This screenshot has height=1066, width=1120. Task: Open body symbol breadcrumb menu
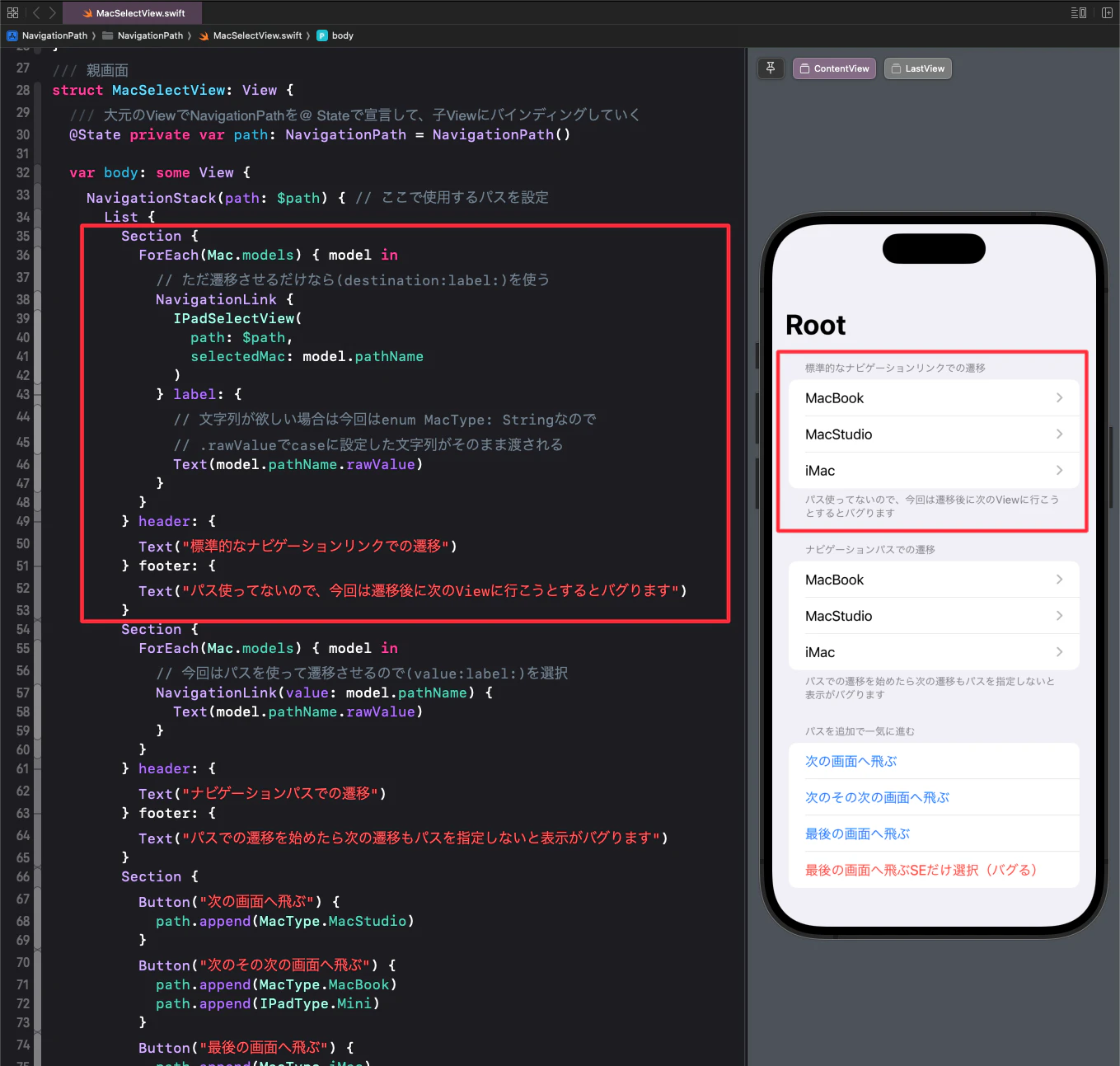335,35
